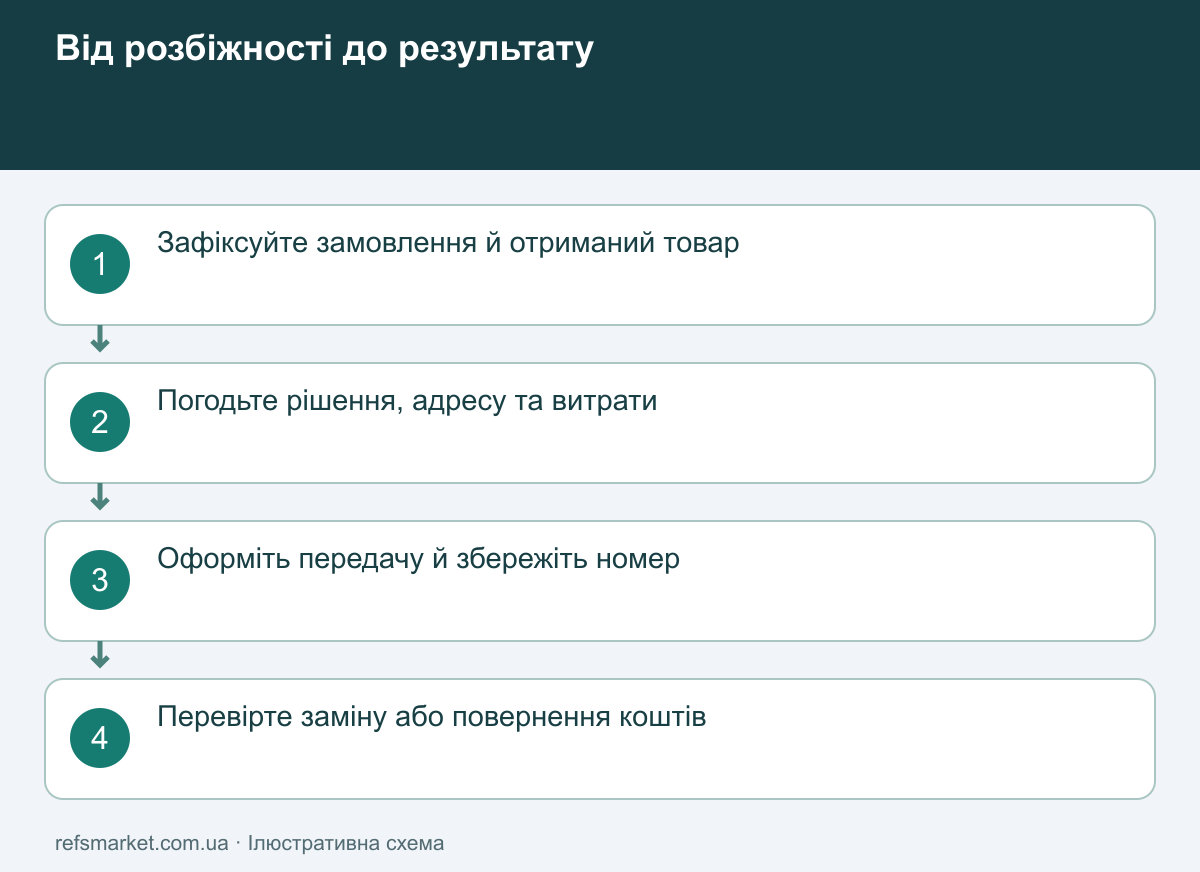Click the green circle numbered 4
Screen dimensions: 1200x872
click(x=100, y=738)
